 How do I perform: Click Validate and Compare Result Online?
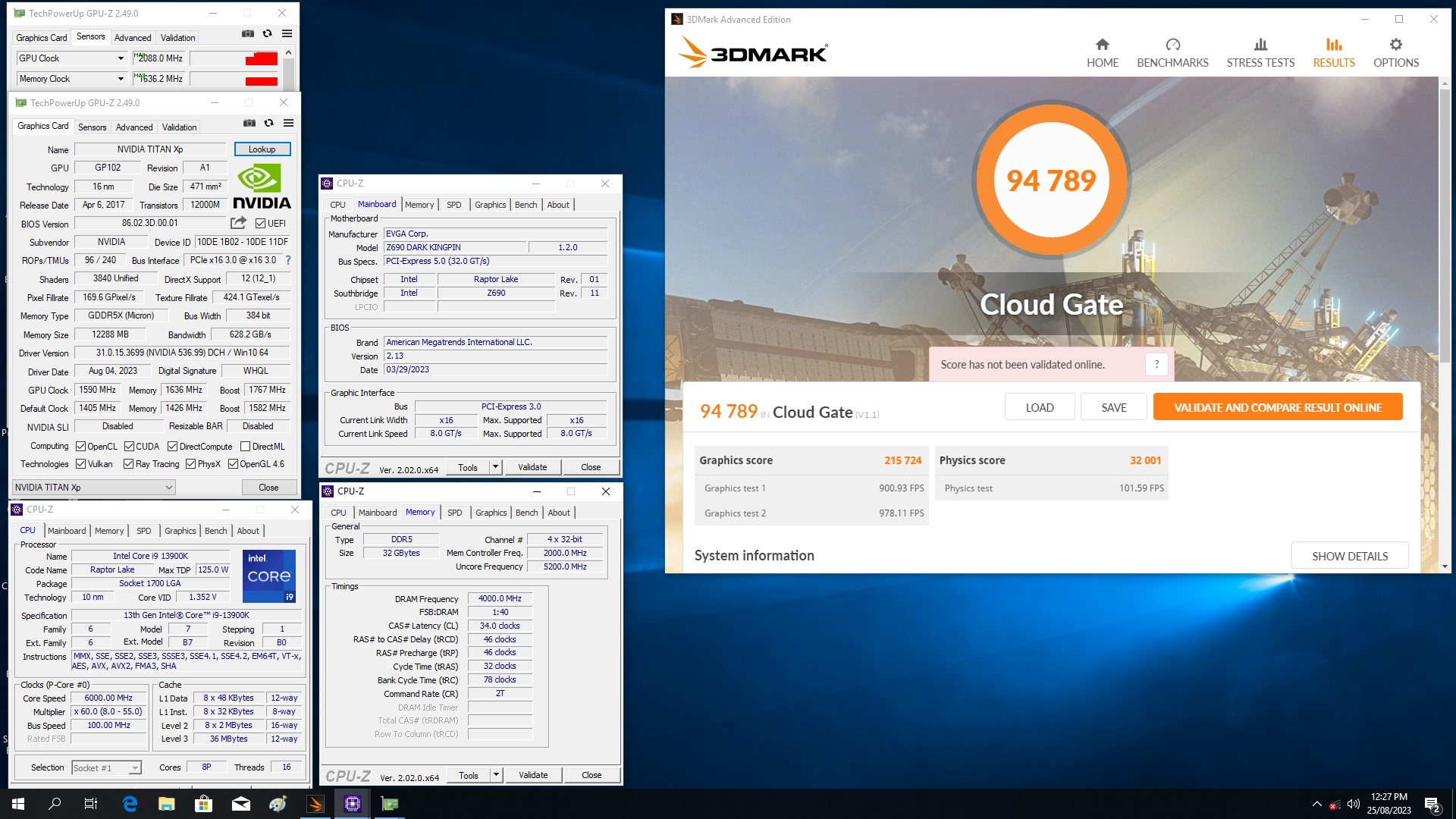(1278, 407)
